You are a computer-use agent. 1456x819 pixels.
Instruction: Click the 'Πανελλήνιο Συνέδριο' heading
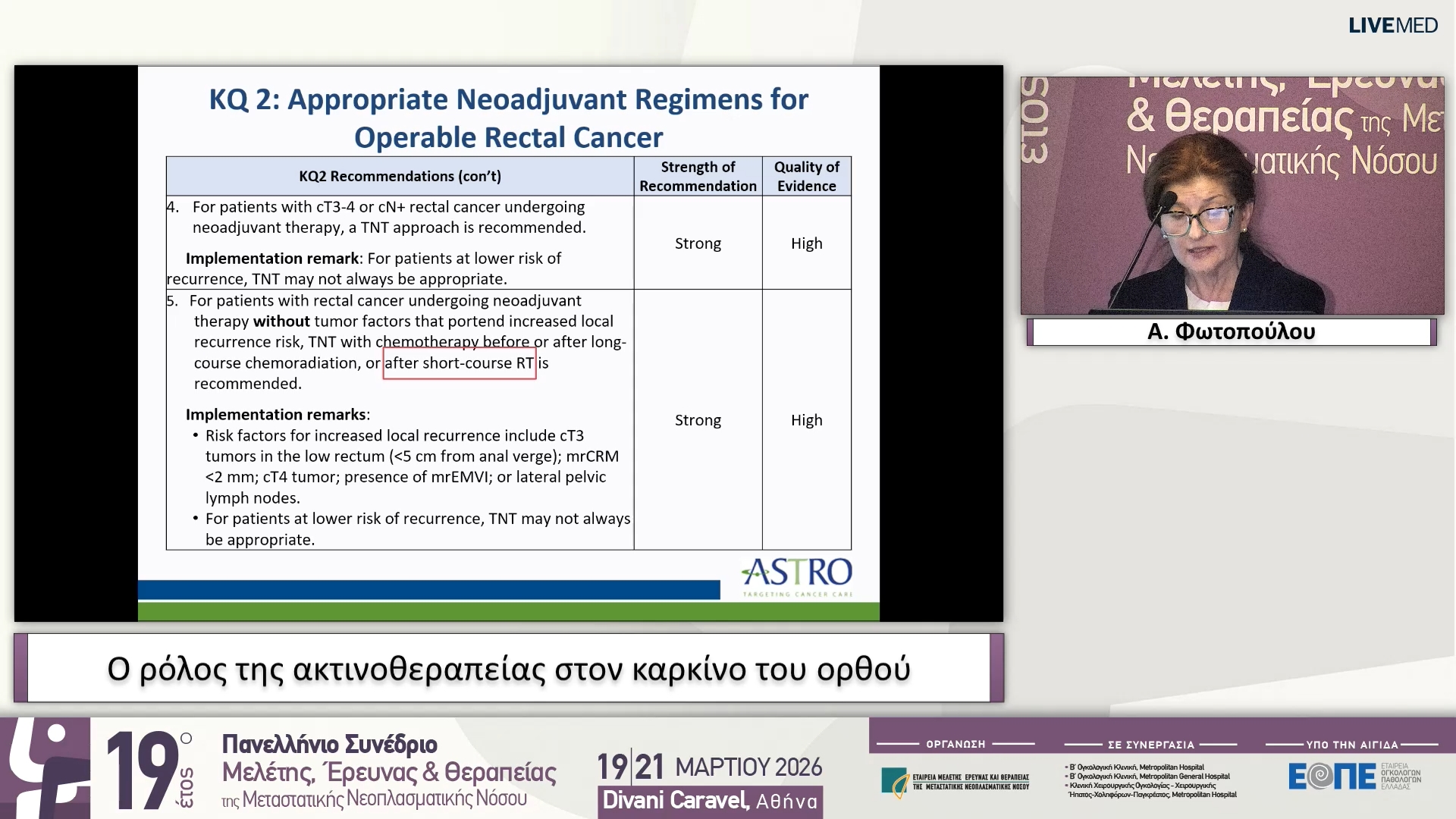pyautogui.click(x=329, y=745)
